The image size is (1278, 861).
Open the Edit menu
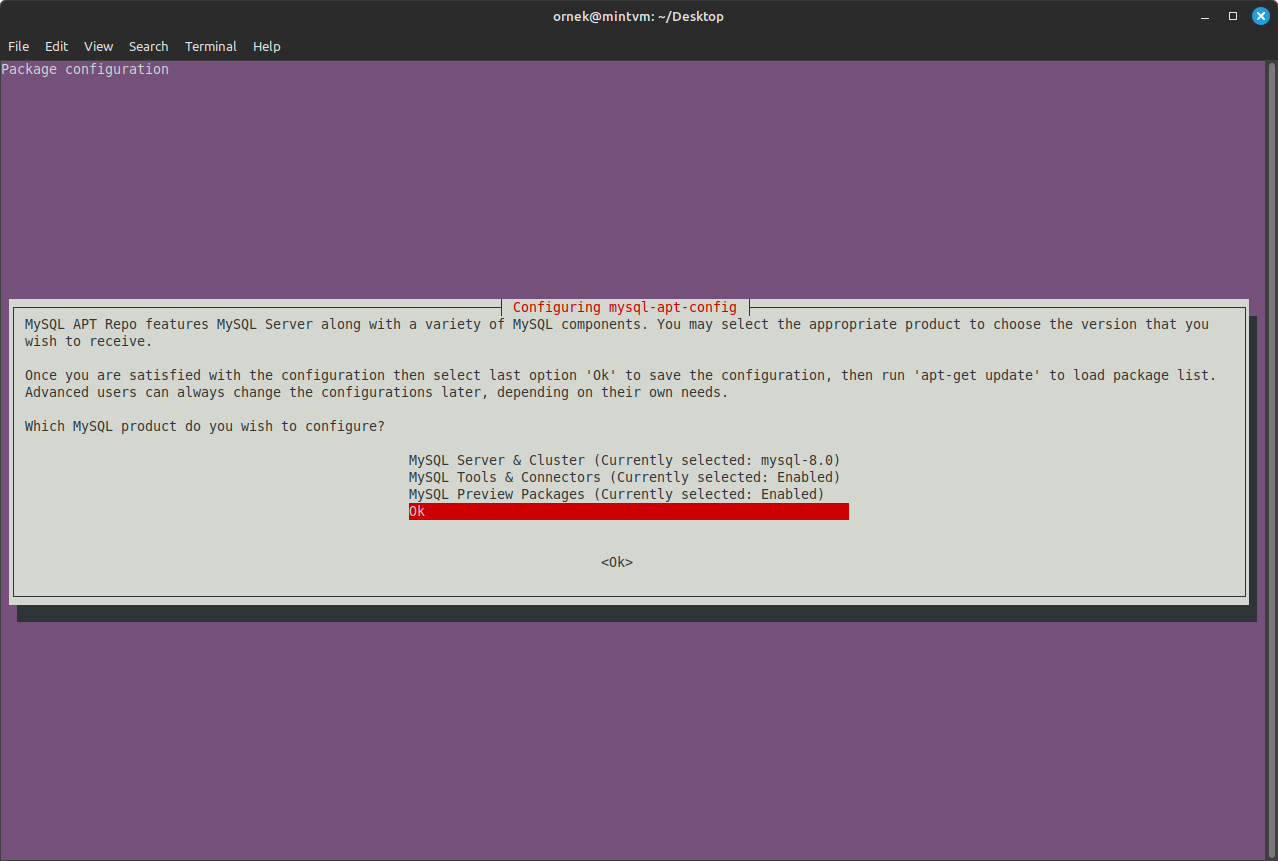click(56, 46)
